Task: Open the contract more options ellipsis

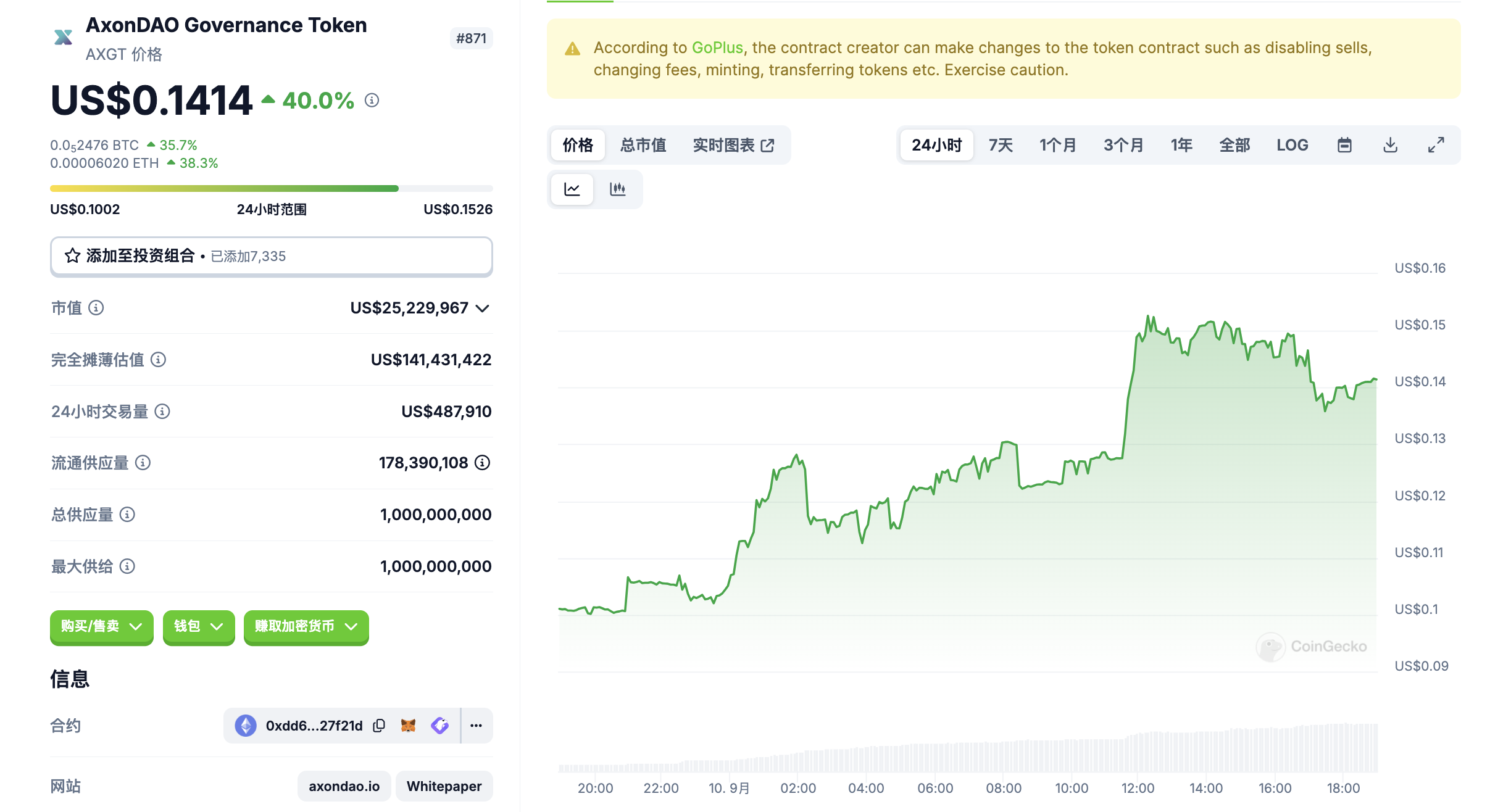Action: pos(476,726)
